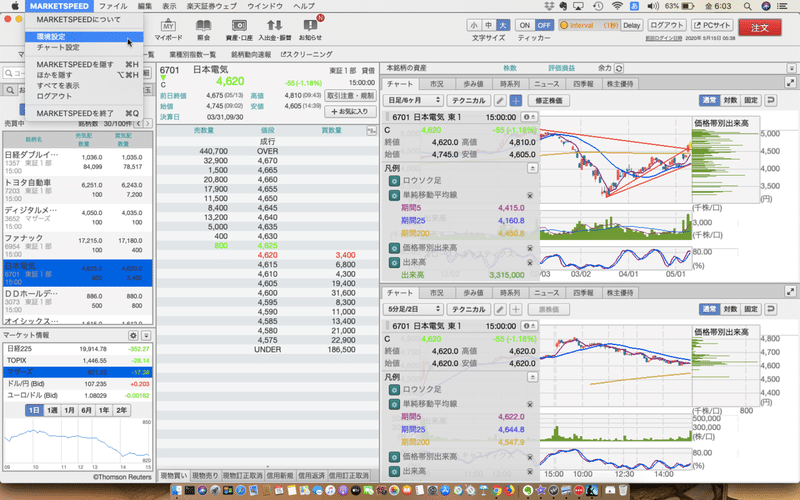Open ロウソク足 gear settings in lower chart
Screen dimensions: 800x500
pos(394,390)
